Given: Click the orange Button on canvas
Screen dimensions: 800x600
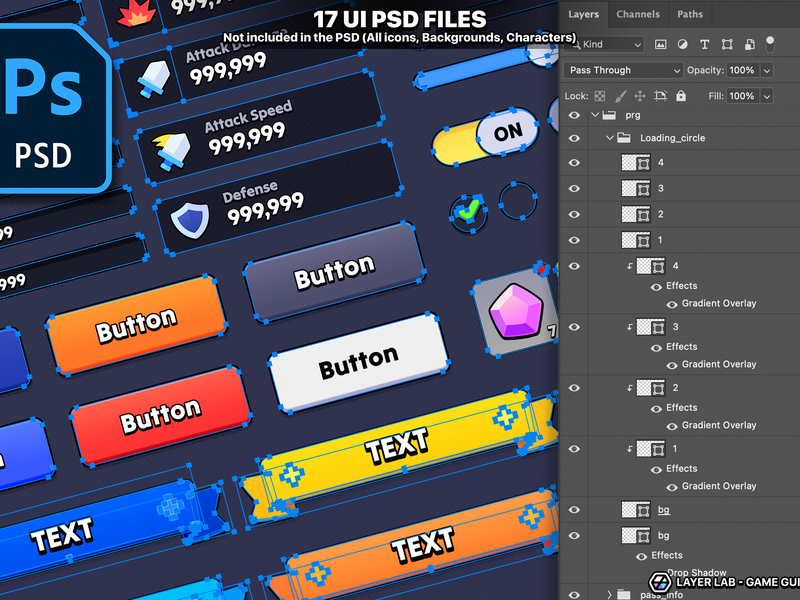Looking at the screenshot, I should (136, 325).
